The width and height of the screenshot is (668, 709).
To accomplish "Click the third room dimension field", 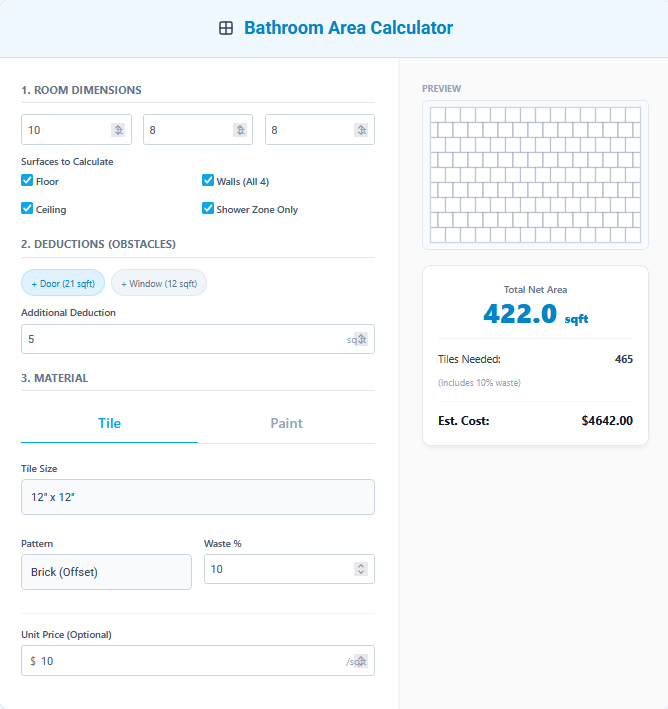I will pyautogui.click(x=320, y=130).
